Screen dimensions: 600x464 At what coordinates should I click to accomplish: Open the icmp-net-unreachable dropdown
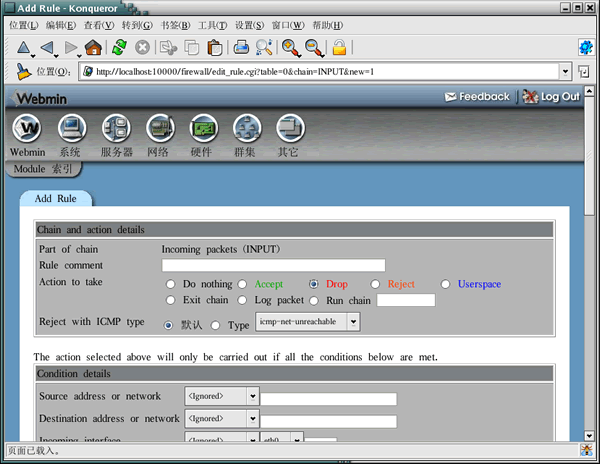(x=308, y=322)
